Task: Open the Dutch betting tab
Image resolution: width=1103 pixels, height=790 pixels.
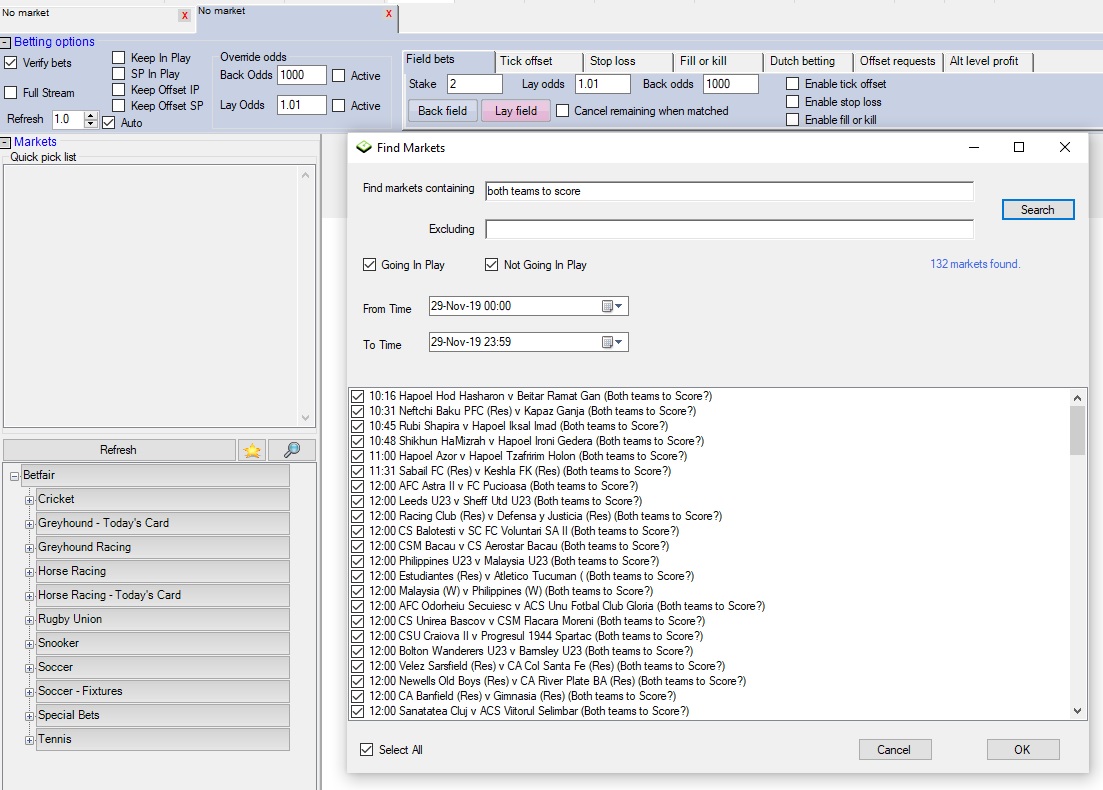Action: 802,61
